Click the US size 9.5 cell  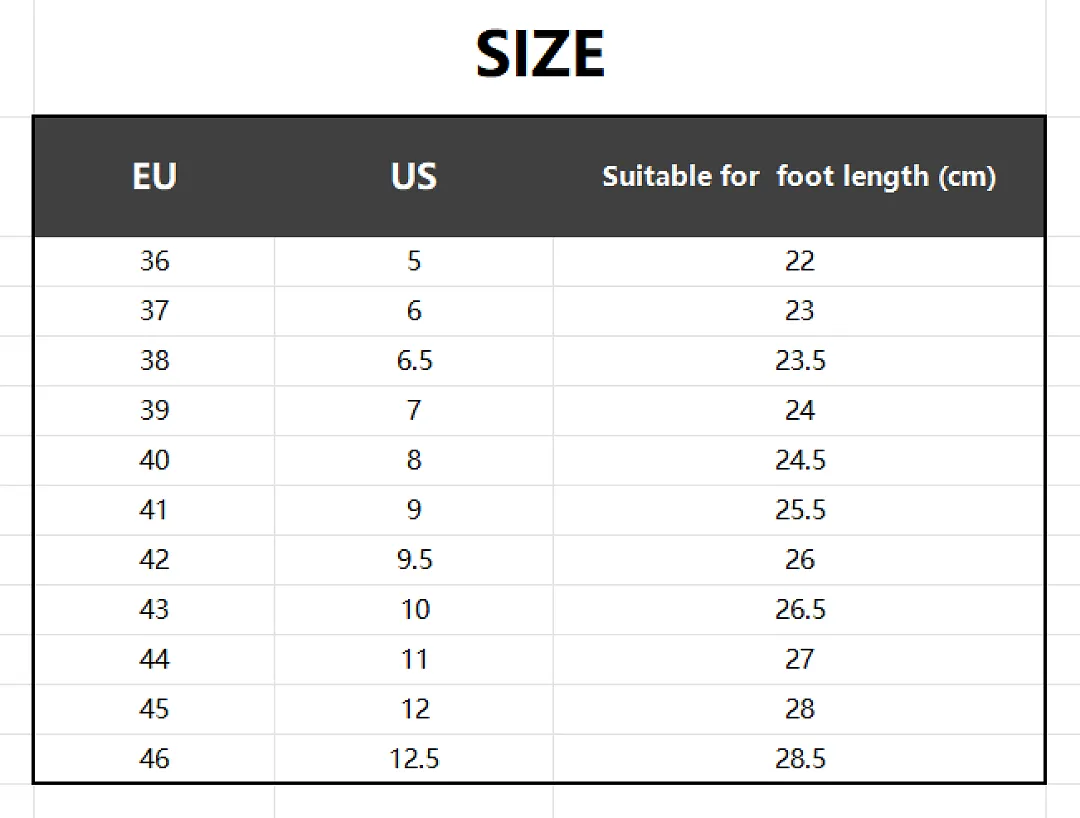pos(414,559)
